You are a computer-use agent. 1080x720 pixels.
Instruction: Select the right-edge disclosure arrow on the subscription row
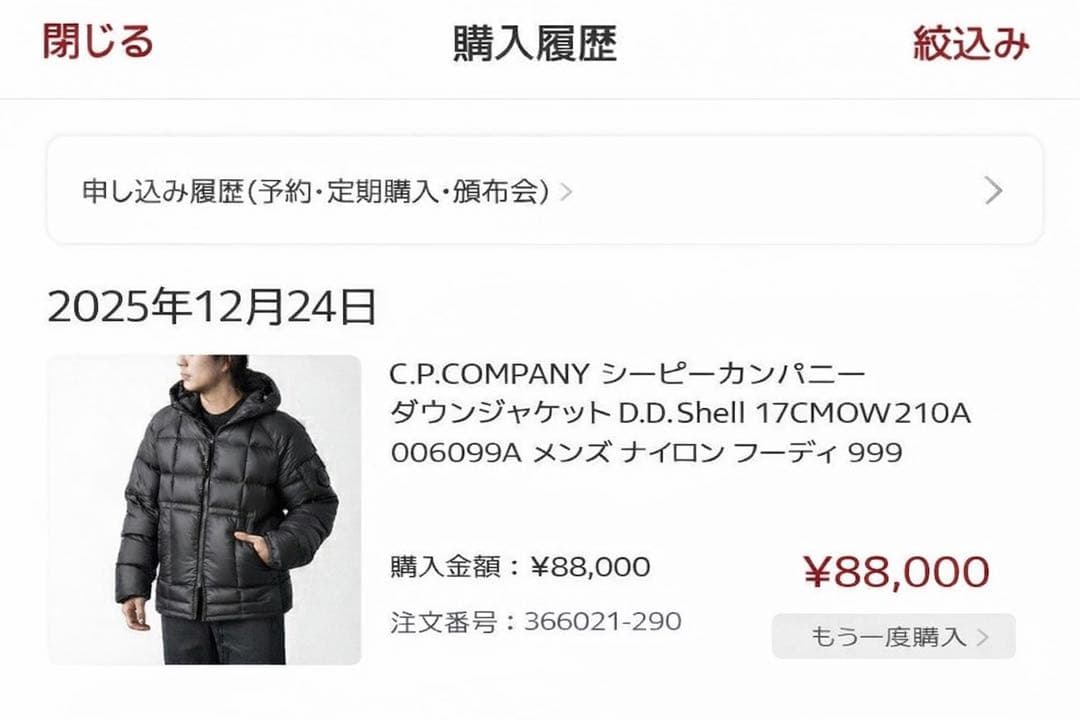pyautogui.click(x=992, y=190)
